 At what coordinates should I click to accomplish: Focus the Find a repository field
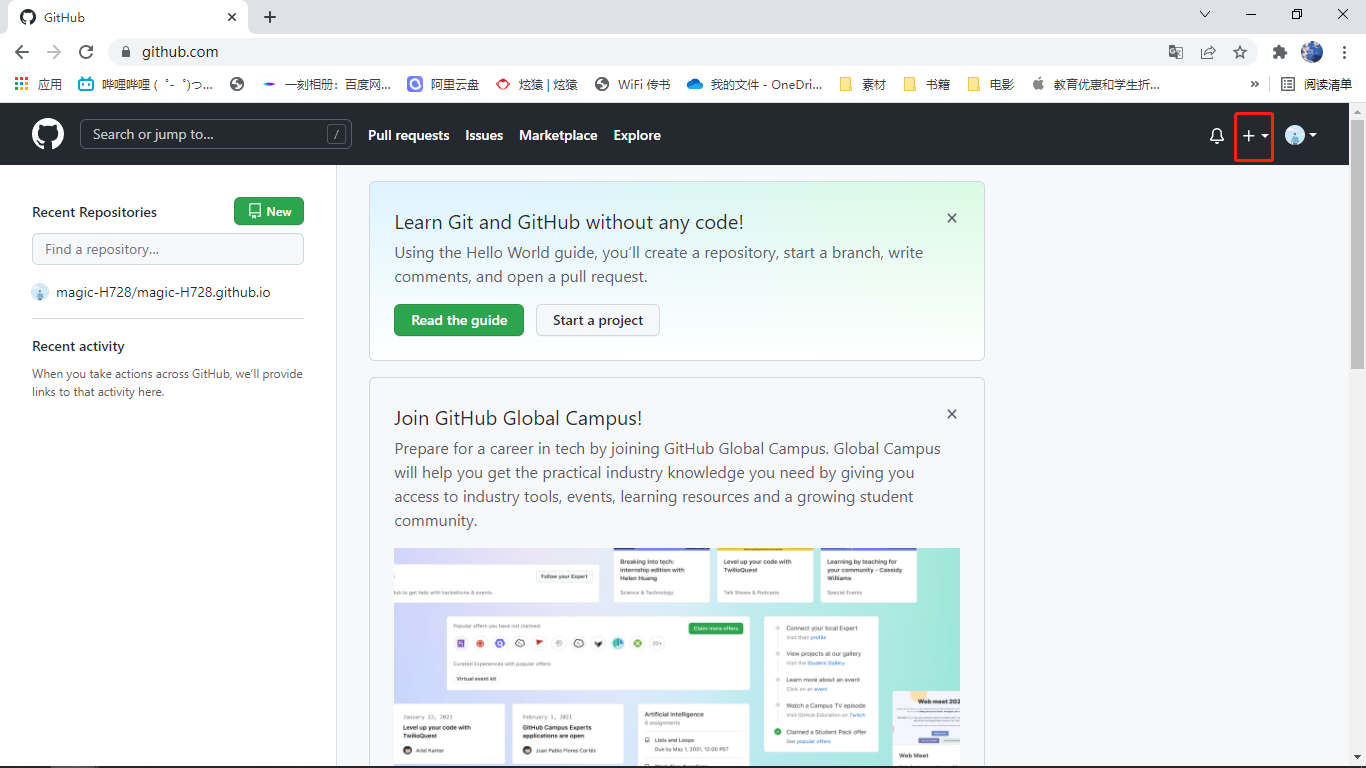pyautogui.click(x=168, y=249)
